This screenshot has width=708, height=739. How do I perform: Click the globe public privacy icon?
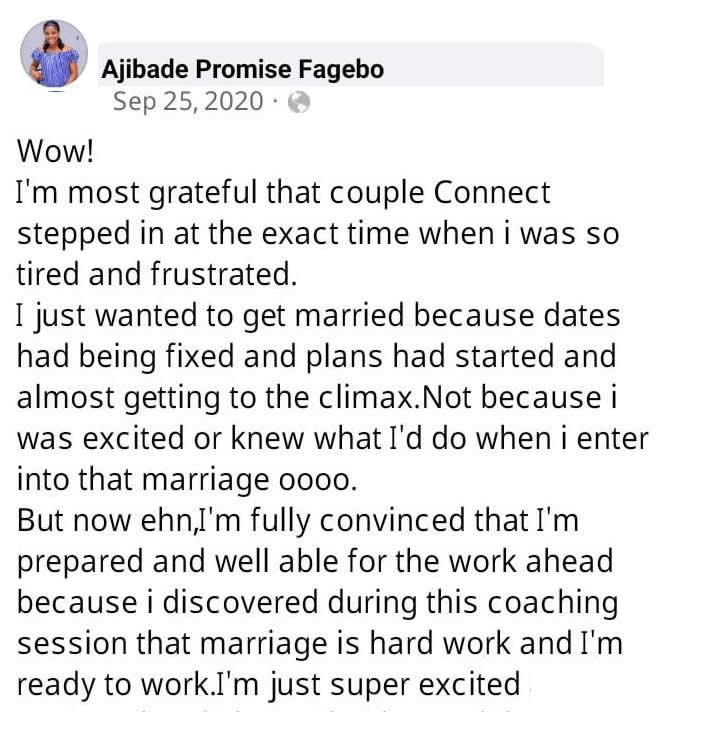299,102
